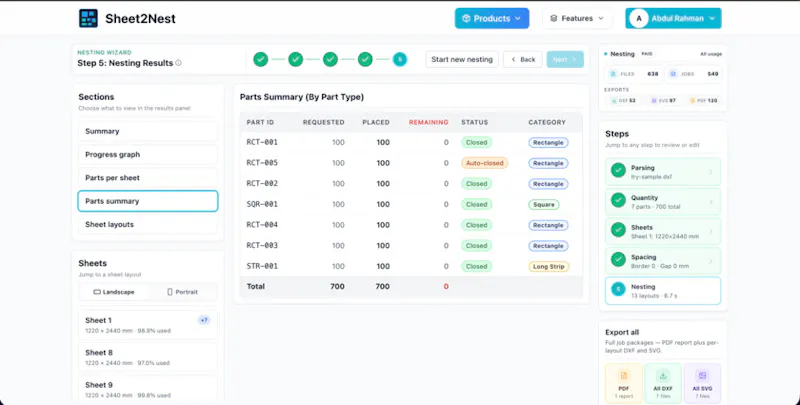
Task: Download All DXF files
Action: (x=663, y=384)
